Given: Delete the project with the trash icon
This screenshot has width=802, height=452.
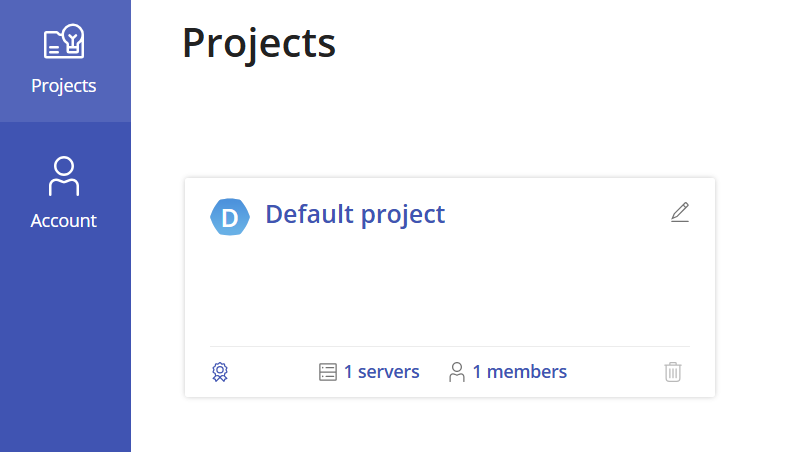Looking at the screenshot, I should [673, 372].
